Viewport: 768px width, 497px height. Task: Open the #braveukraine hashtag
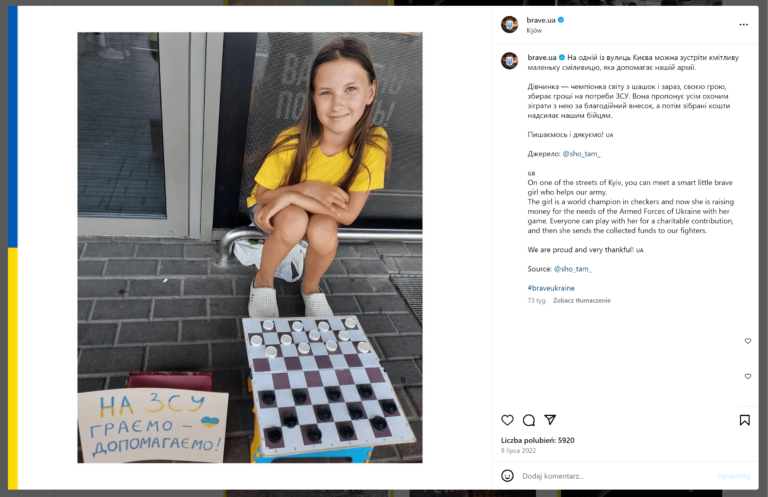coord(551,288)
